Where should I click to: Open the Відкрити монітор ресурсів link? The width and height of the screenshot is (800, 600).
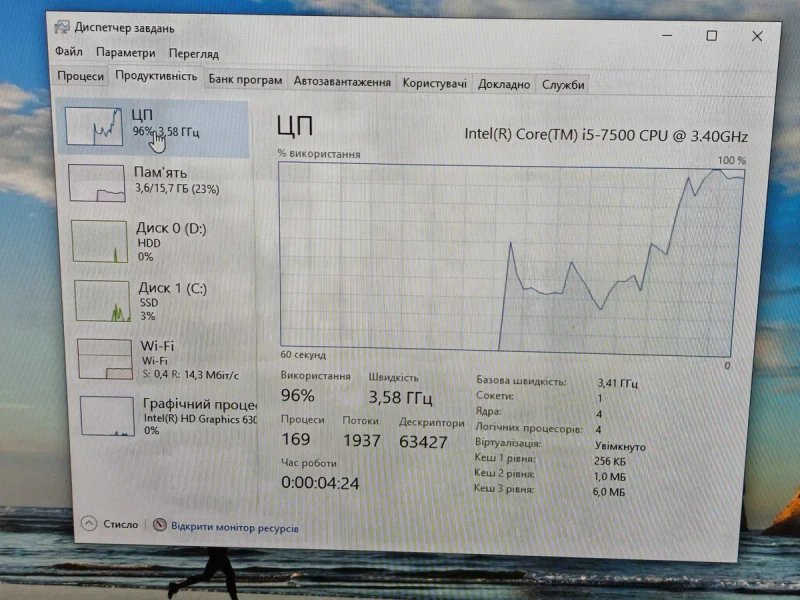(x=235, y=527)
